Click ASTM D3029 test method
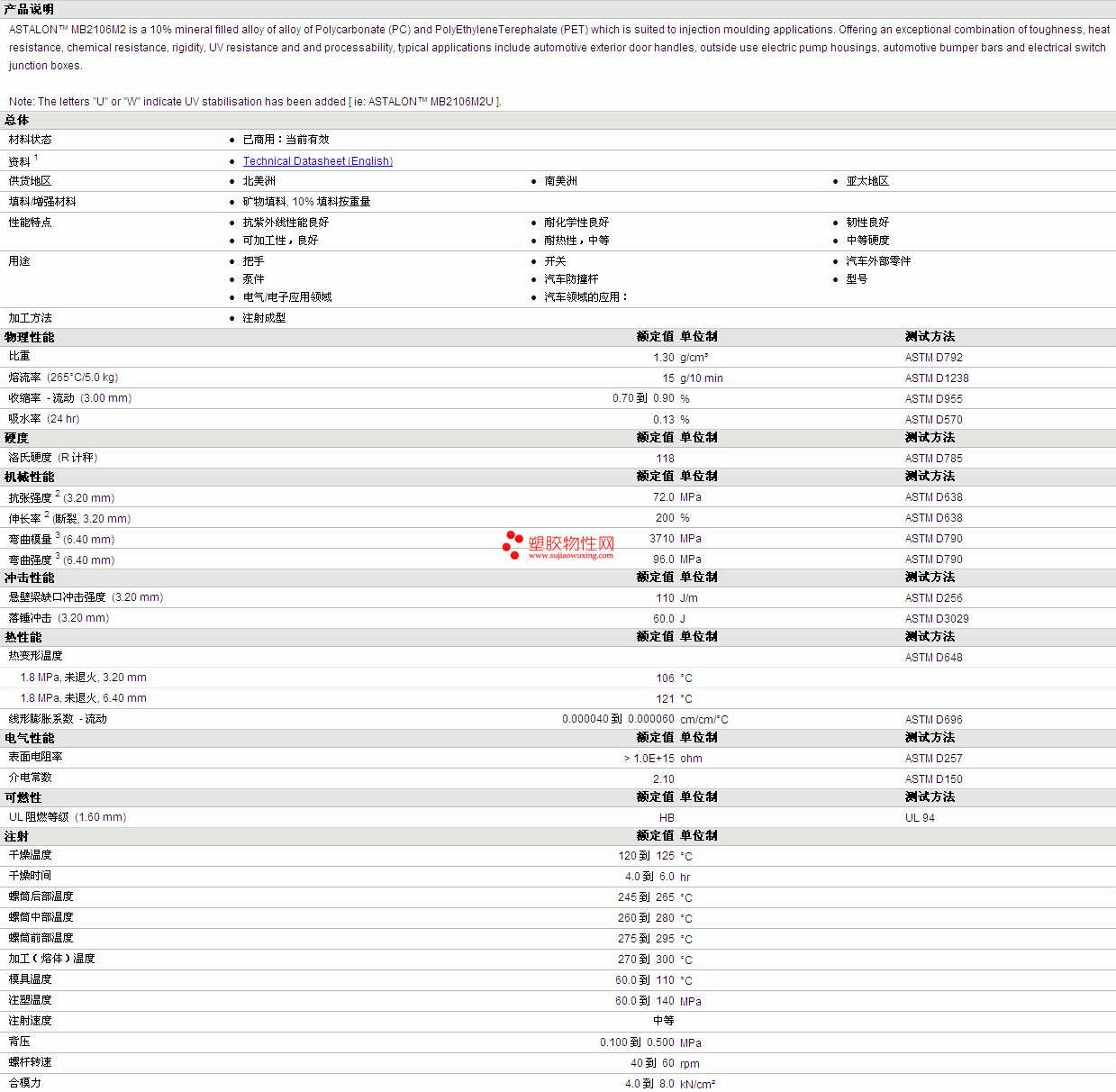Image resolution: width=1116 pixels, height=1092 pixels. point(937,619)
